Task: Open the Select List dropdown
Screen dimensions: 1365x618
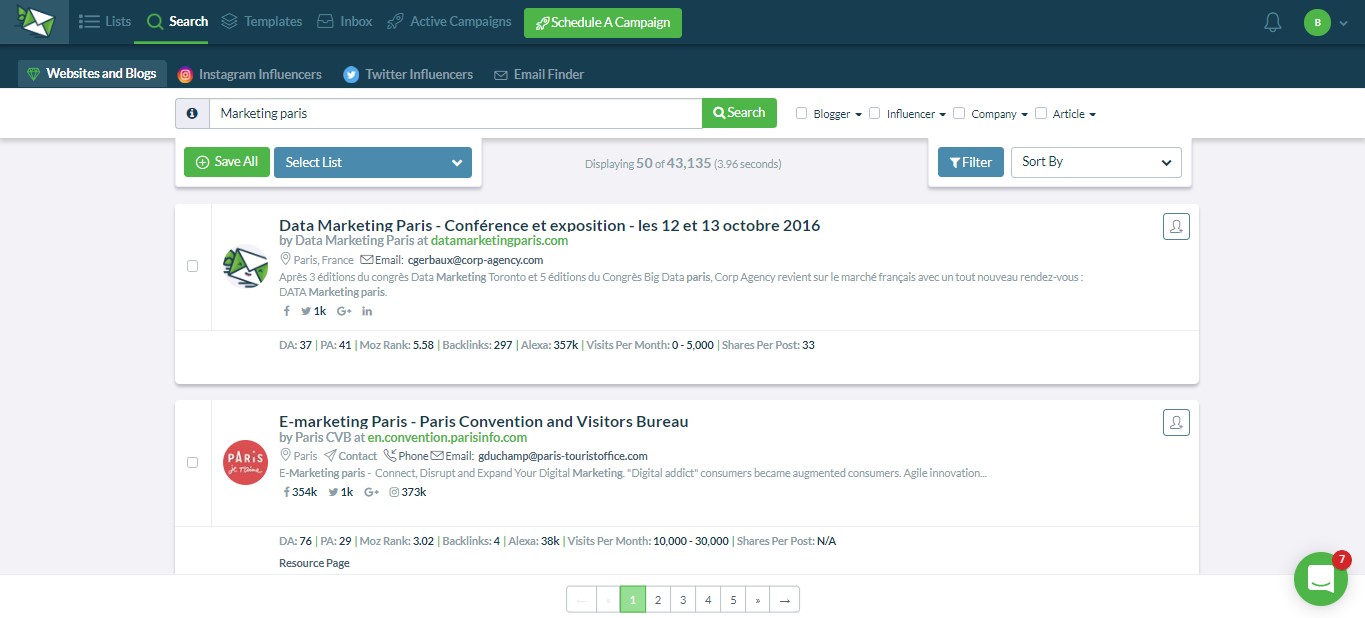Action: [x=373, y=162]
